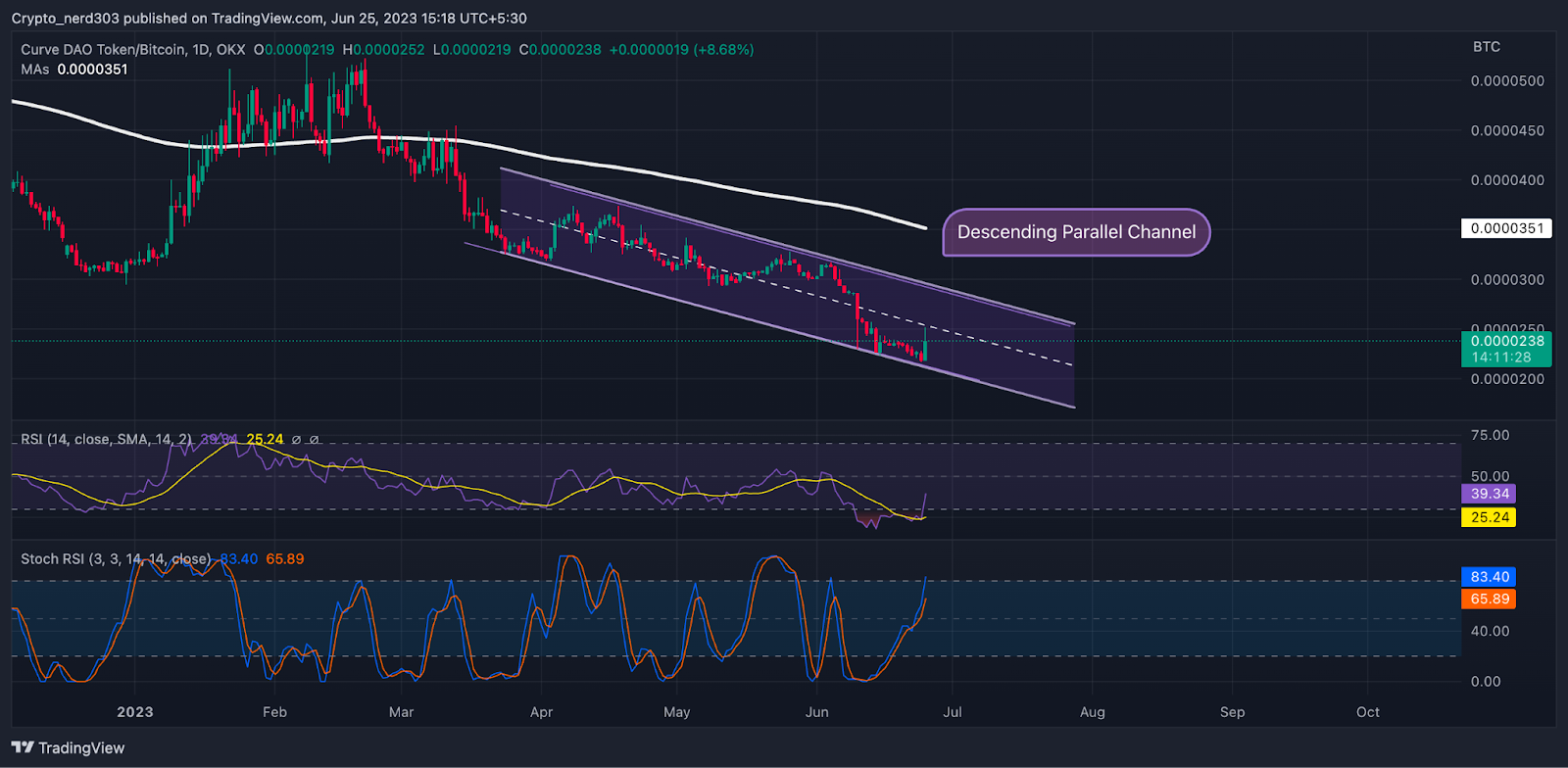Click the May label on the time axis

tap(677, 712)
